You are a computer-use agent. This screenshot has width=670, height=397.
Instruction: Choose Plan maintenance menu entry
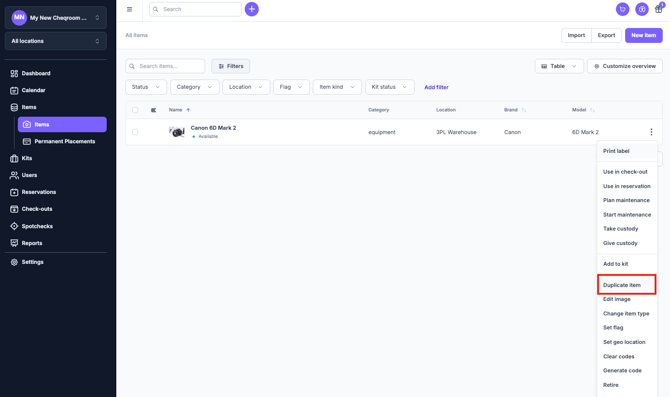tap(626, 200)
